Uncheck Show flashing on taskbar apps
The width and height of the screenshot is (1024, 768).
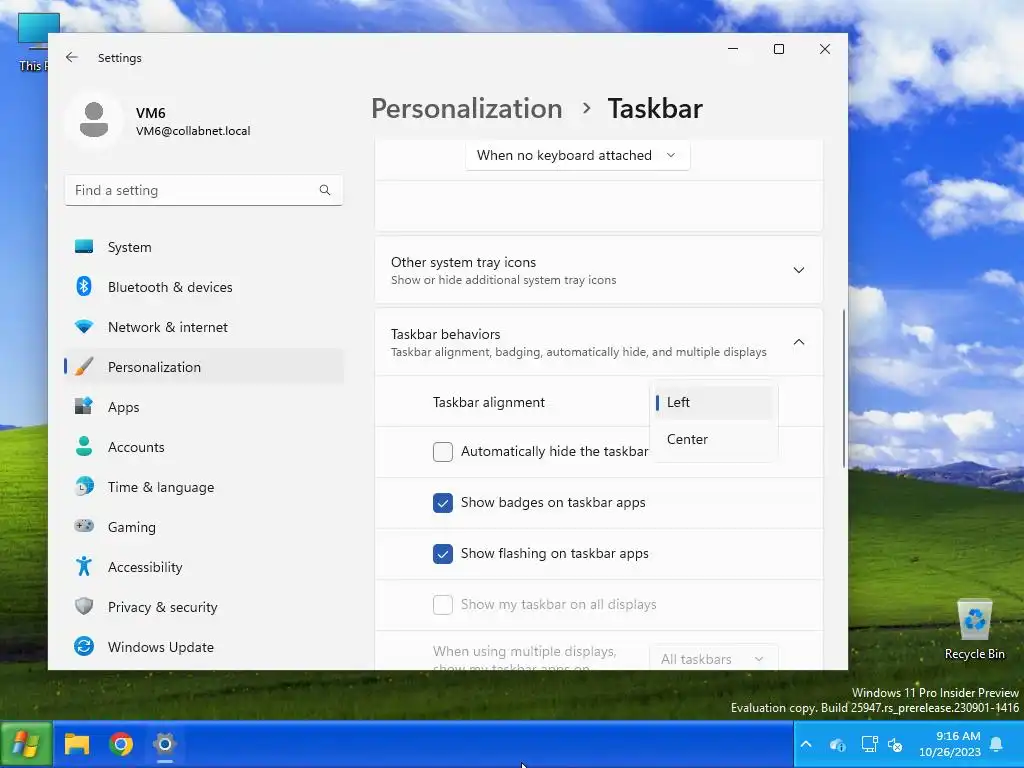443,553
